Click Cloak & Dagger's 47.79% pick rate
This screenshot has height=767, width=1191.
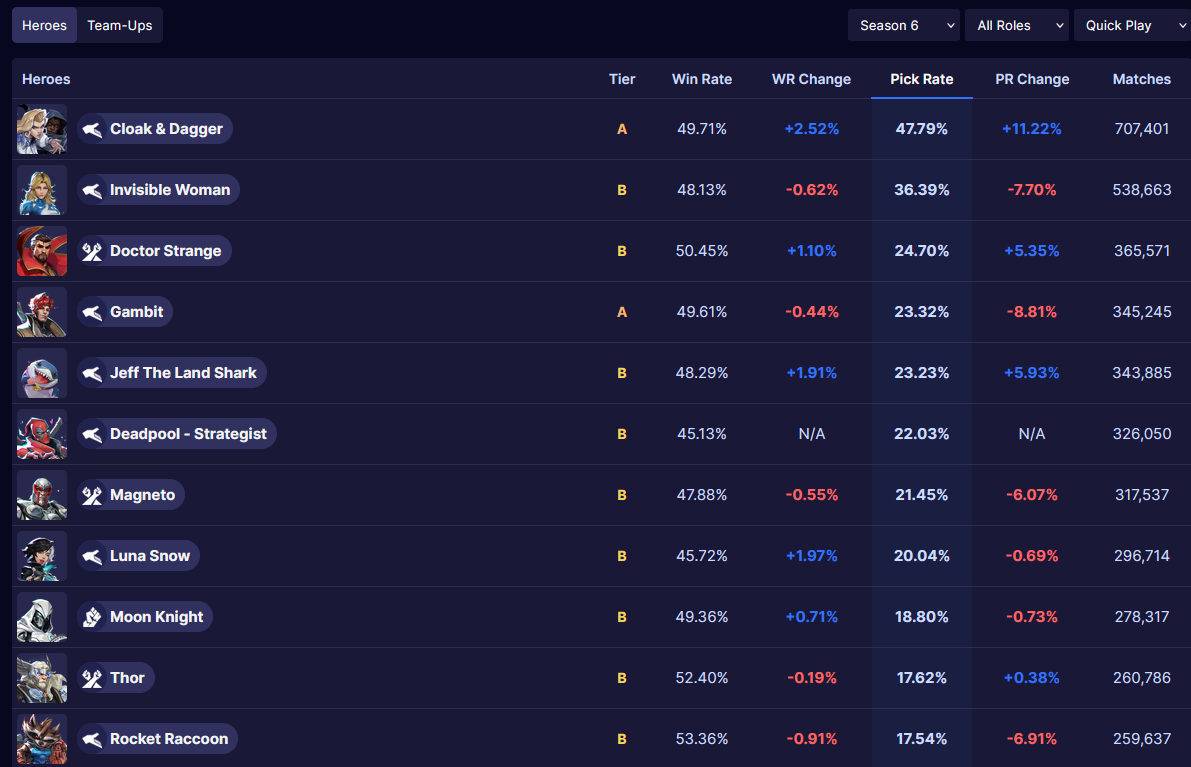coord(921,129)
